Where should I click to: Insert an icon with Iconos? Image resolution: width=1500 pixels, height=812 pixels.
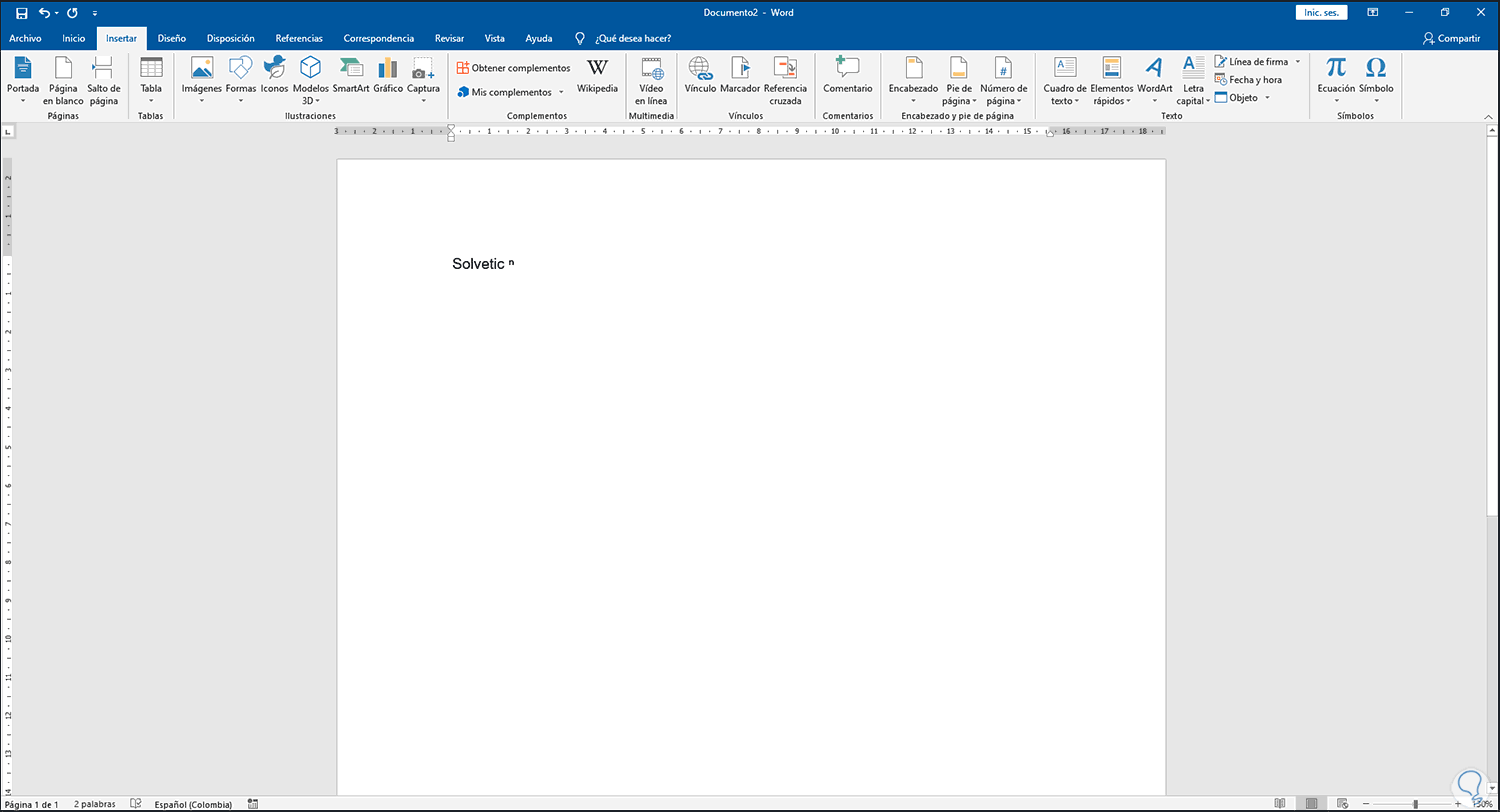click(274, 76)
